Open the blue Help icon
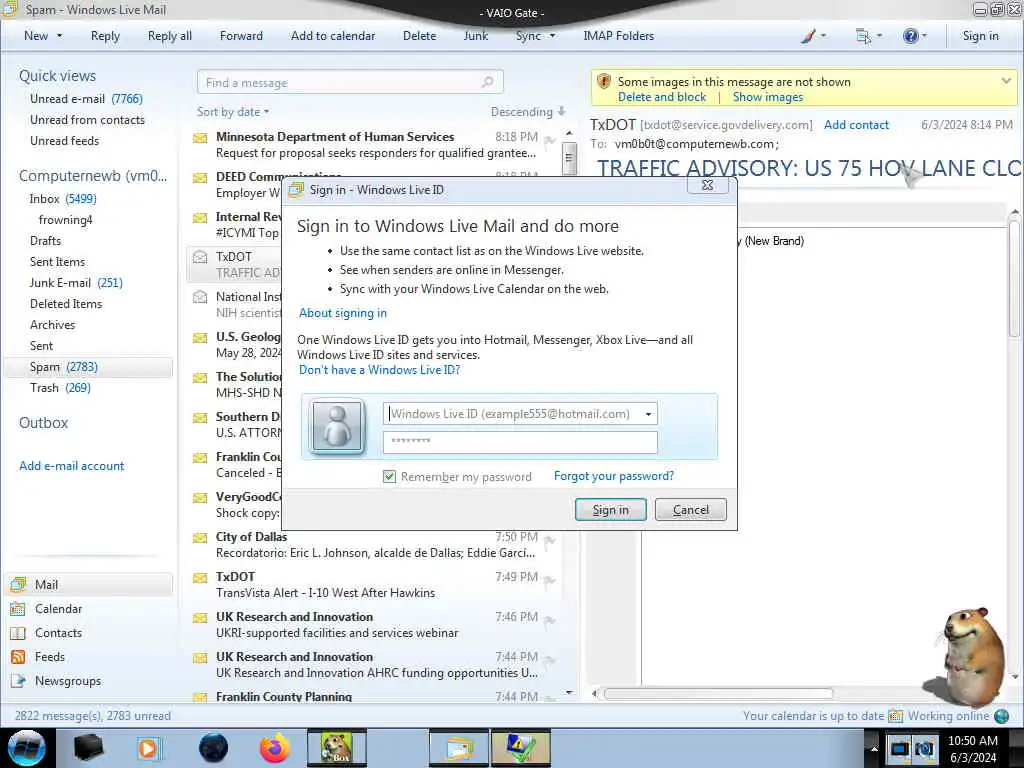The image size is (1024, 768). point(910,36)
